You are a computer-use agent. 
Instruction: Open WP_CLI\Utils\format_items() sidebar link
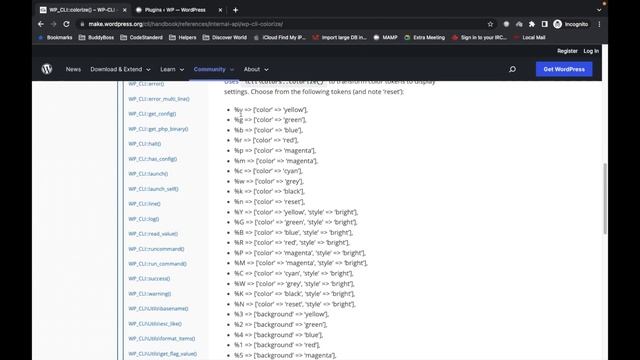[x=162, y=339]
